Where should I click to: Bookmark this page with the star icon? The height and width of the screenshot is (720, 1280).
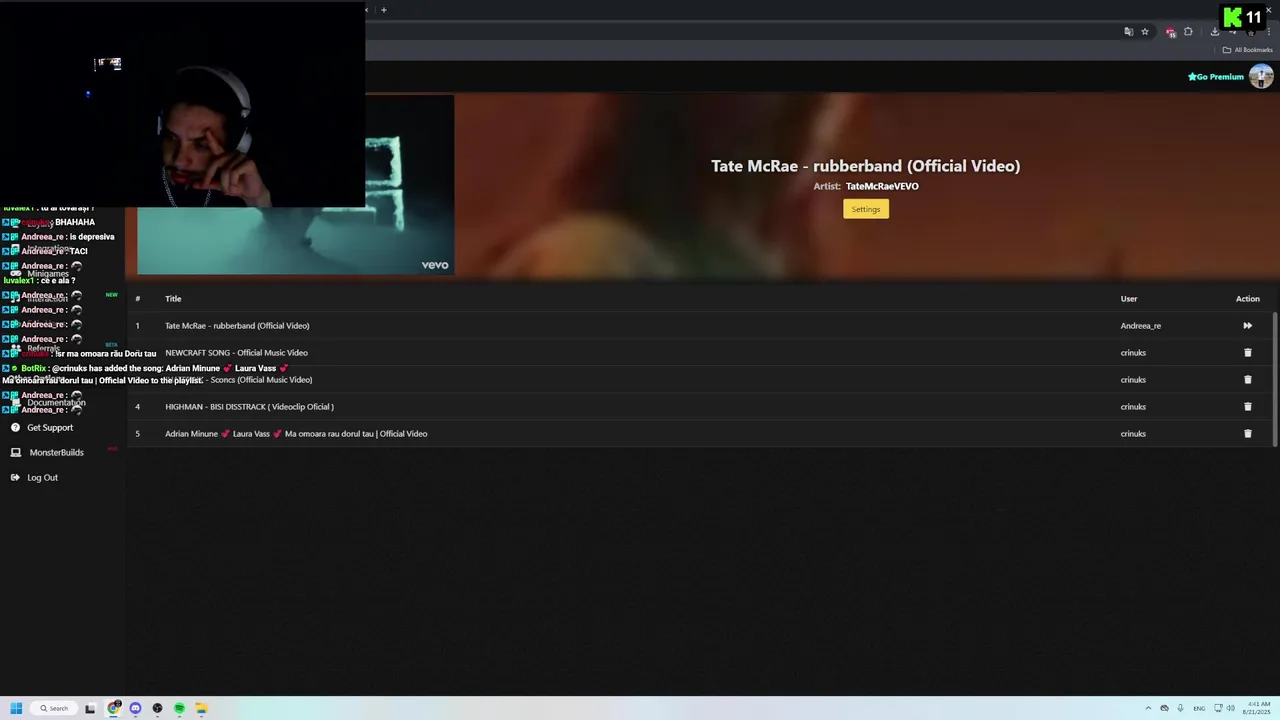pos(1145,31)
